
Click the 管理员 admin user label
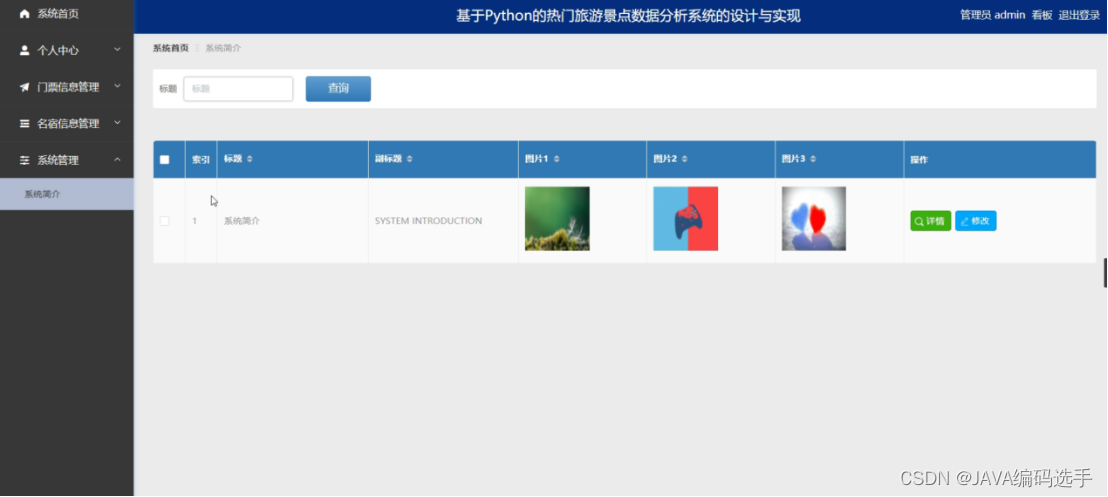point(992,15)
